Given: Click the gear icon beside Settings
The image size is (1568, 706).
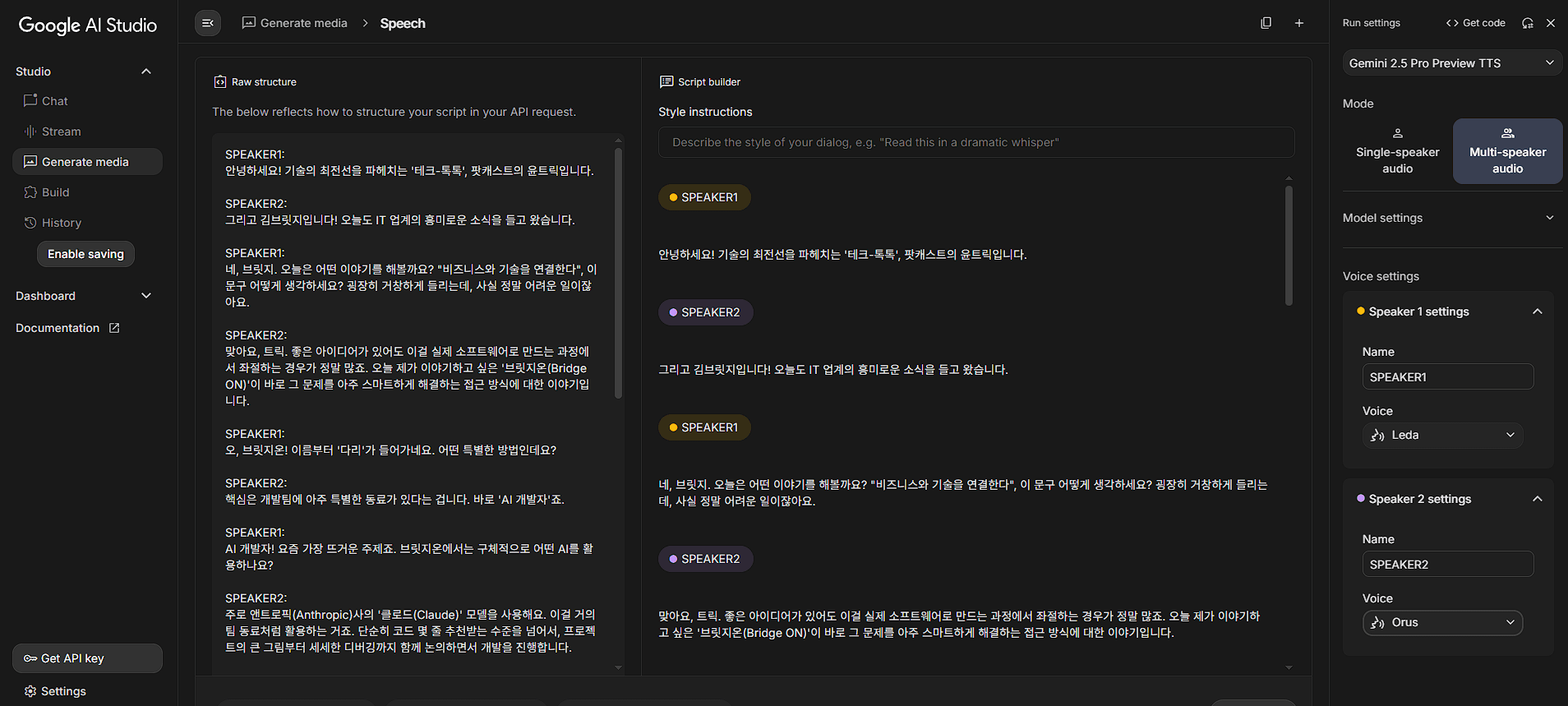Looking at the screenshot, I should [x=30, y=691].
